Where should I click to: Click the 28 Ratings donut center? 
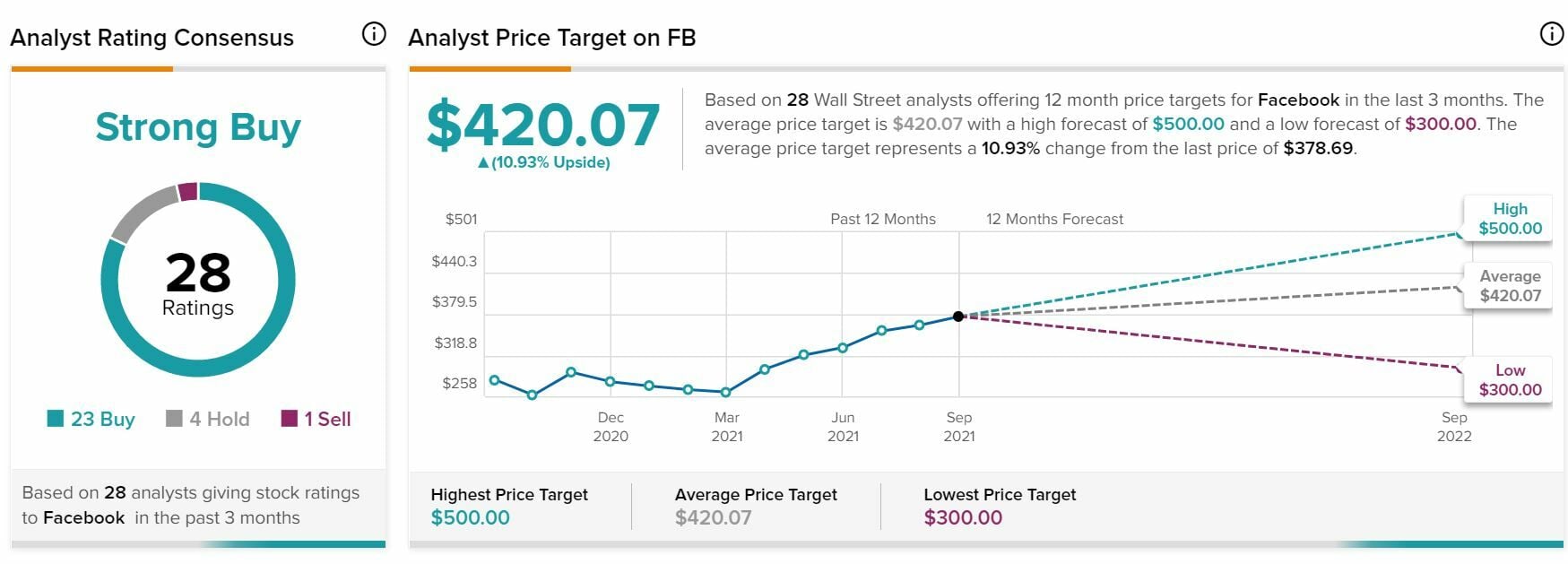pos(198,283)
